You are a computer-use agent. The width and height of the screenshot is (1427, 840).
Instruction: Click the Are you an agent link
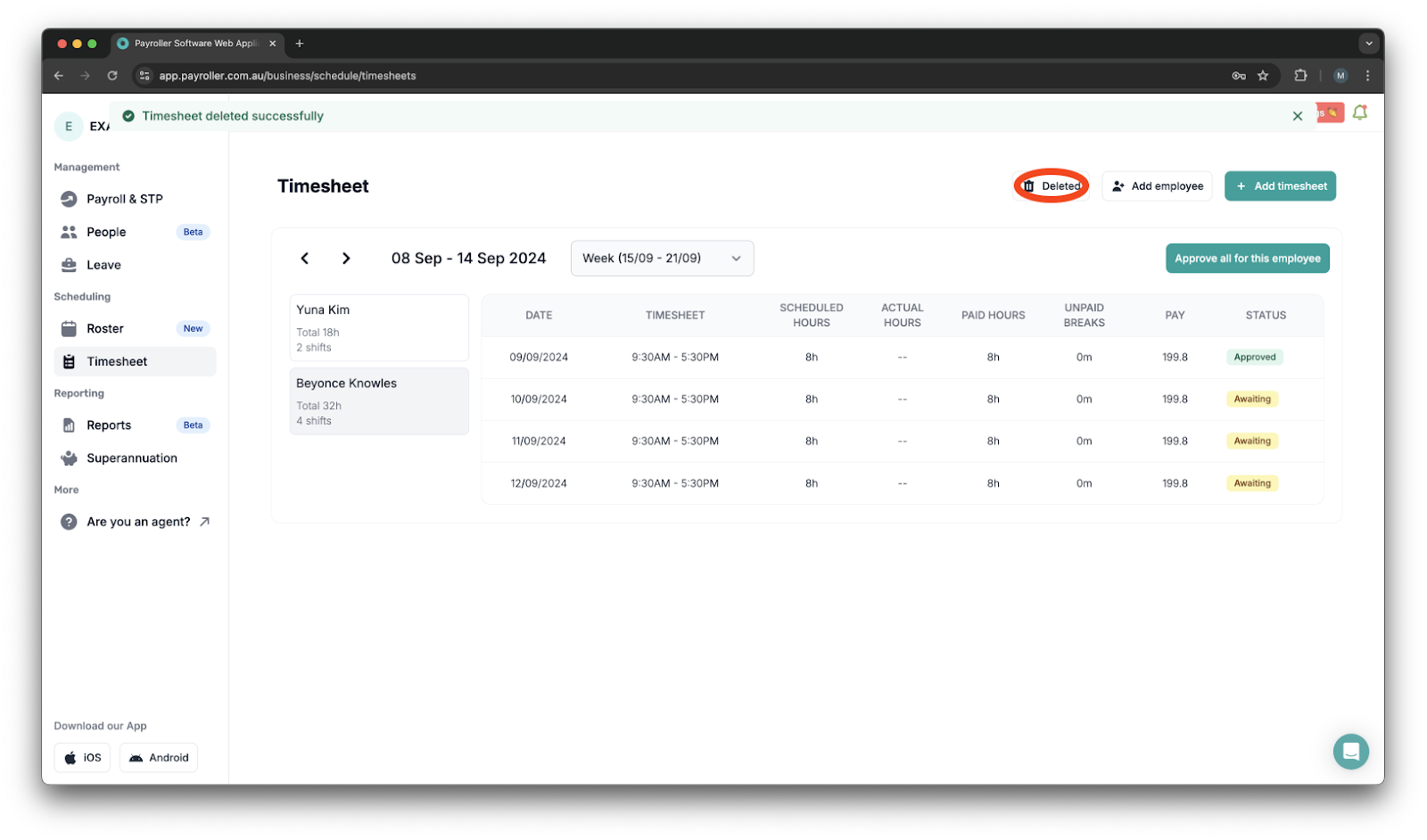(138, 522)
